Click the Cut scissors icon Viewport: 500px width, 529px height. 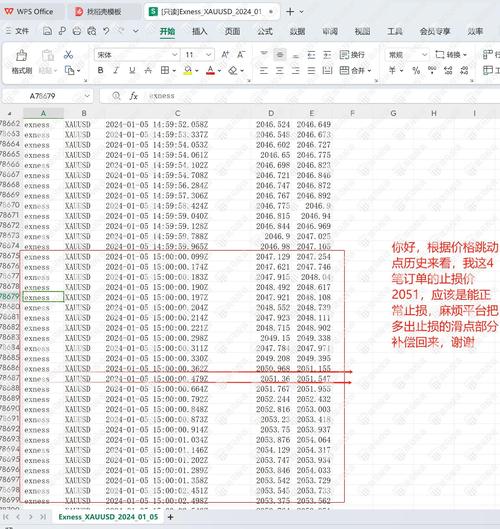coord(68,55)
